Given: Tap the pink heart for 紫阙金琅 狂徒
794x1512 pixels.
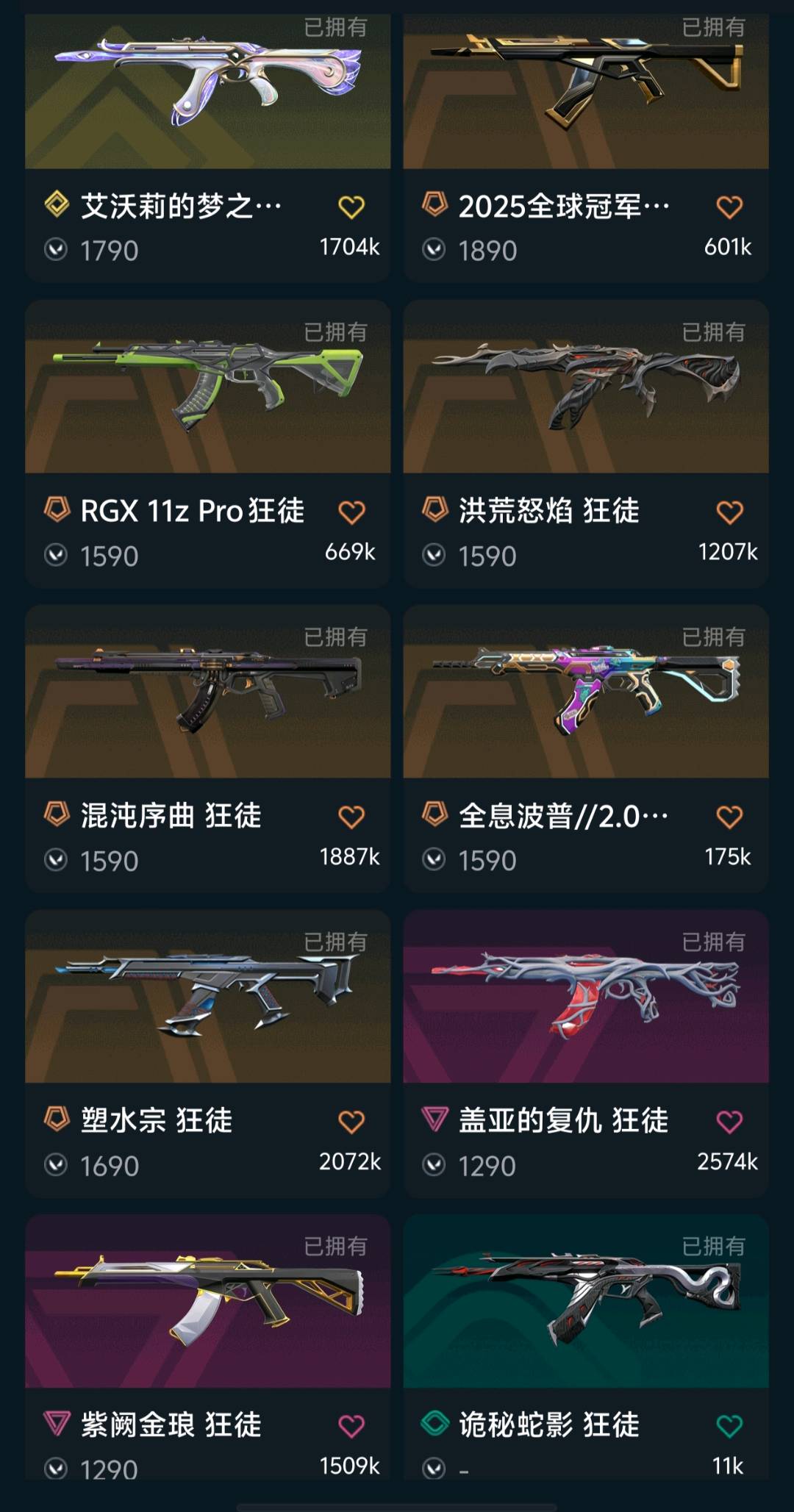Looking at the screenshot, I should [351, 1427].
